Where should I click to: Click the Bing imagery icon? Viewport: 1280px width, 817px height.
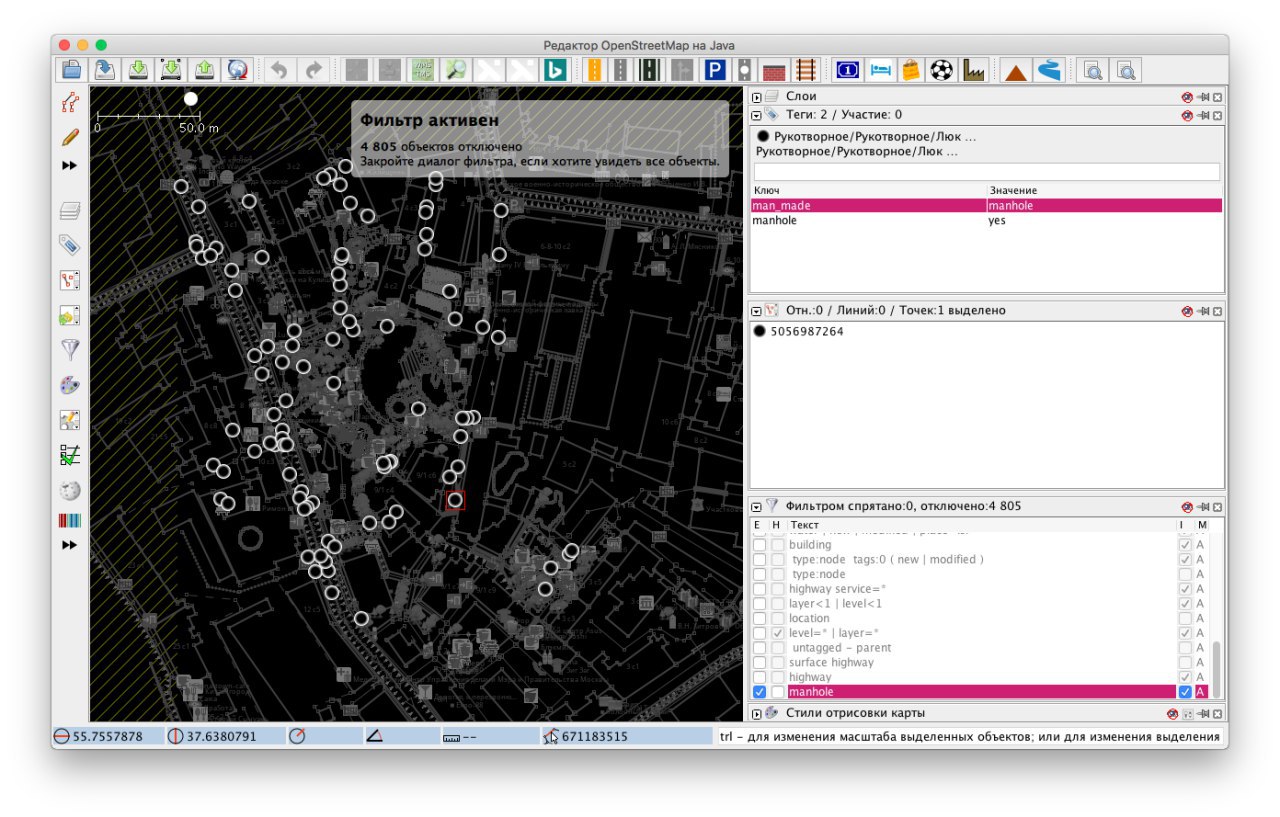tap(555, 70)
